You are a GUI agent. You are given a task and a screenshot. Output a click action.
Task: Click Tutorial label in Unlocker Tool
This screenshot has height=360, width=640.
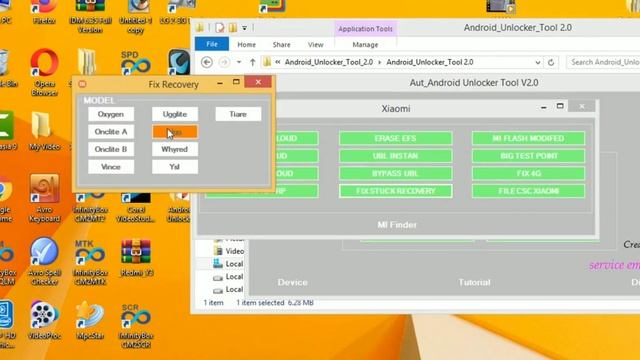coord(474,282)
